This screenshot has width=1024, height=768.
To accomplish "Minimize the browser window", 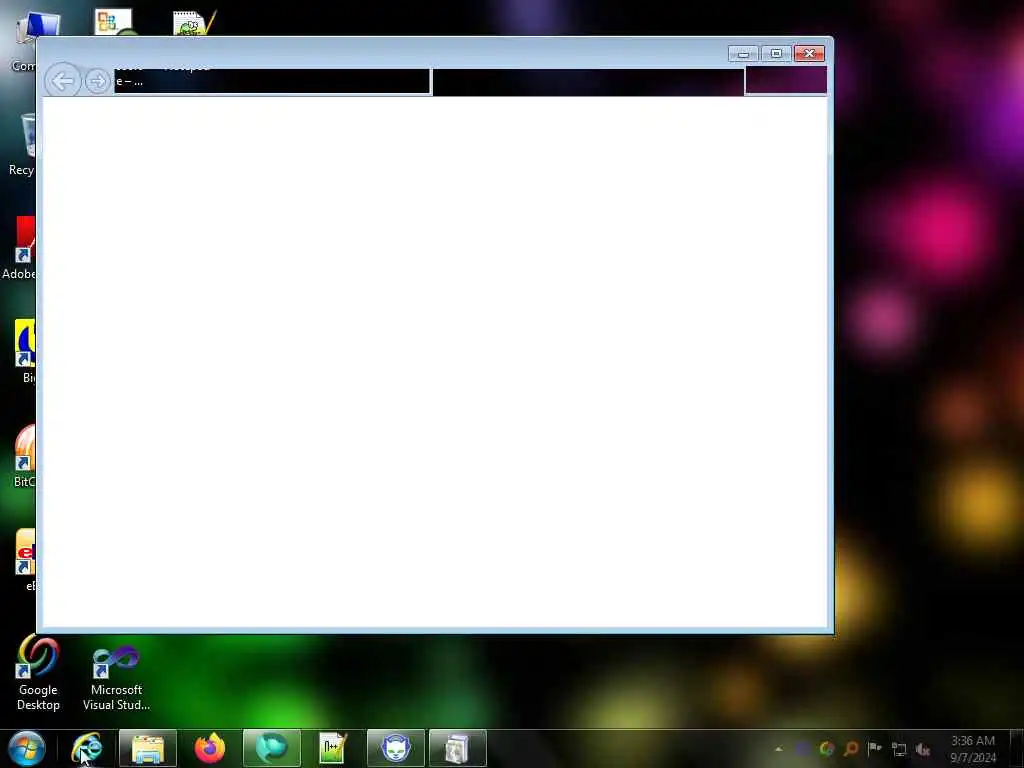I will [743, 54].
